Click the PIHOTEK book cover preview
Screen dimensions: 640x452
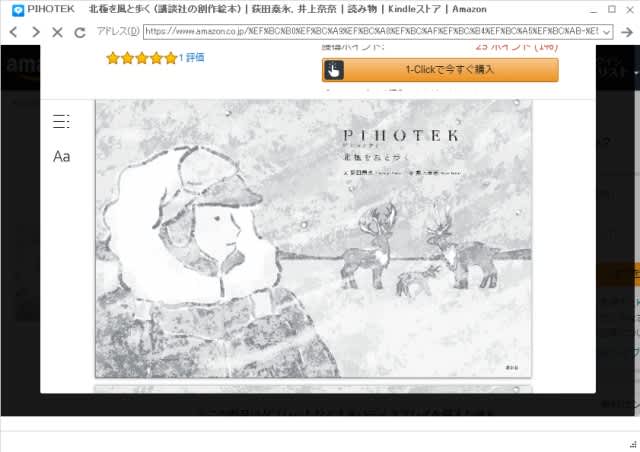pyautogui.click(x=313, y=239)
